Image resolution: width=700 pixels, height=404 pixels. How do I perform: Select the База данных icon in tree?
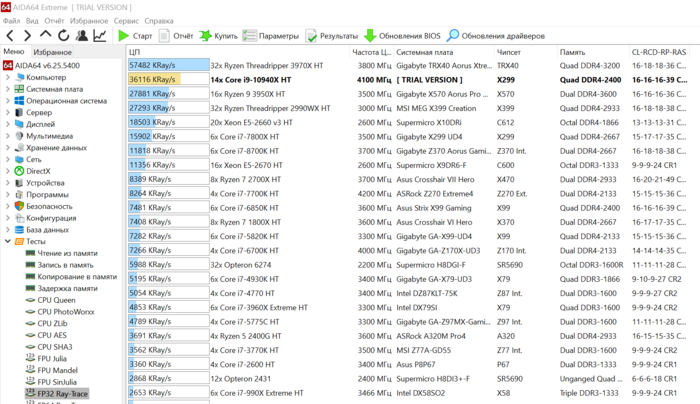tap(19, 229)
